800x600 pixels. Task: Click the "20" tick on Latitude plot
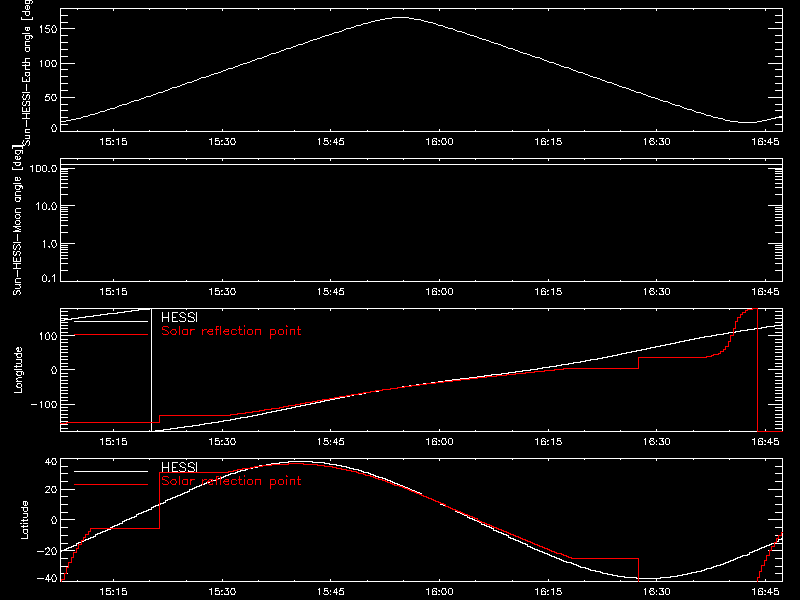[x=51, y=490]
